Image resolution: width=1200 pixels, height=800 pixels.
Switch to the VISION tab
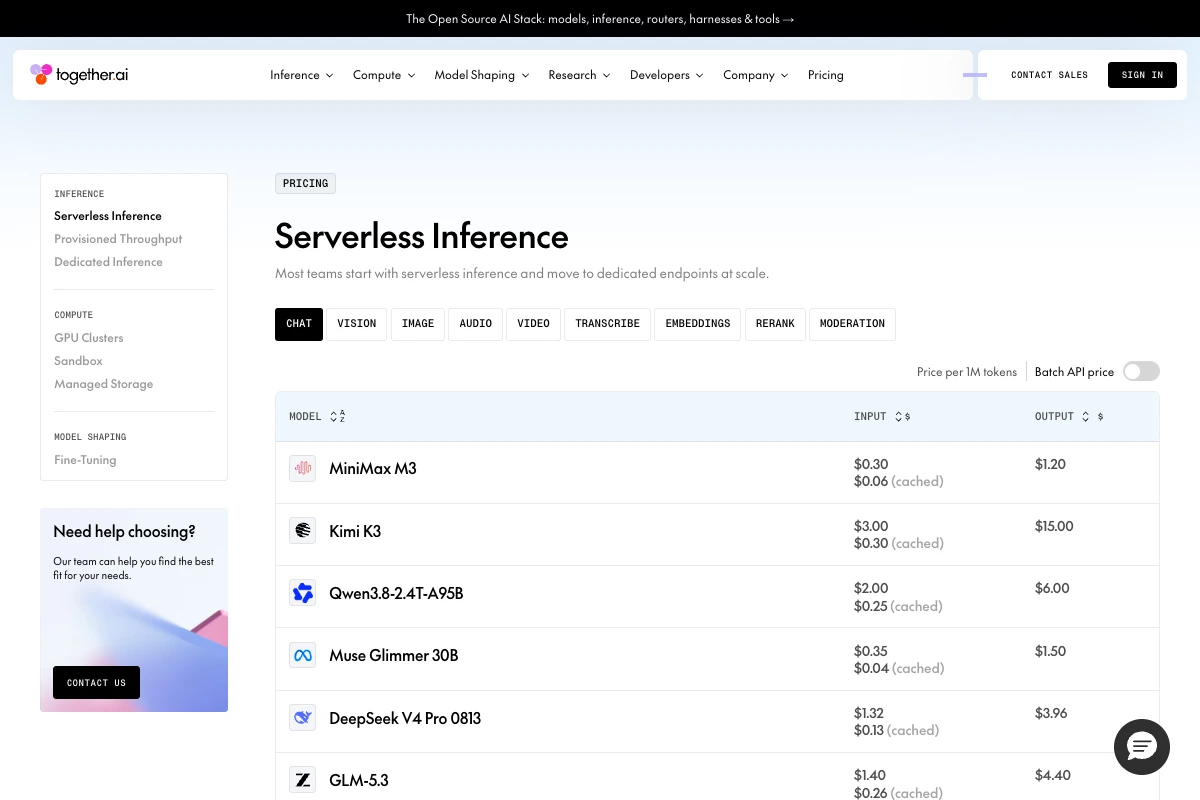click(357, 324)
